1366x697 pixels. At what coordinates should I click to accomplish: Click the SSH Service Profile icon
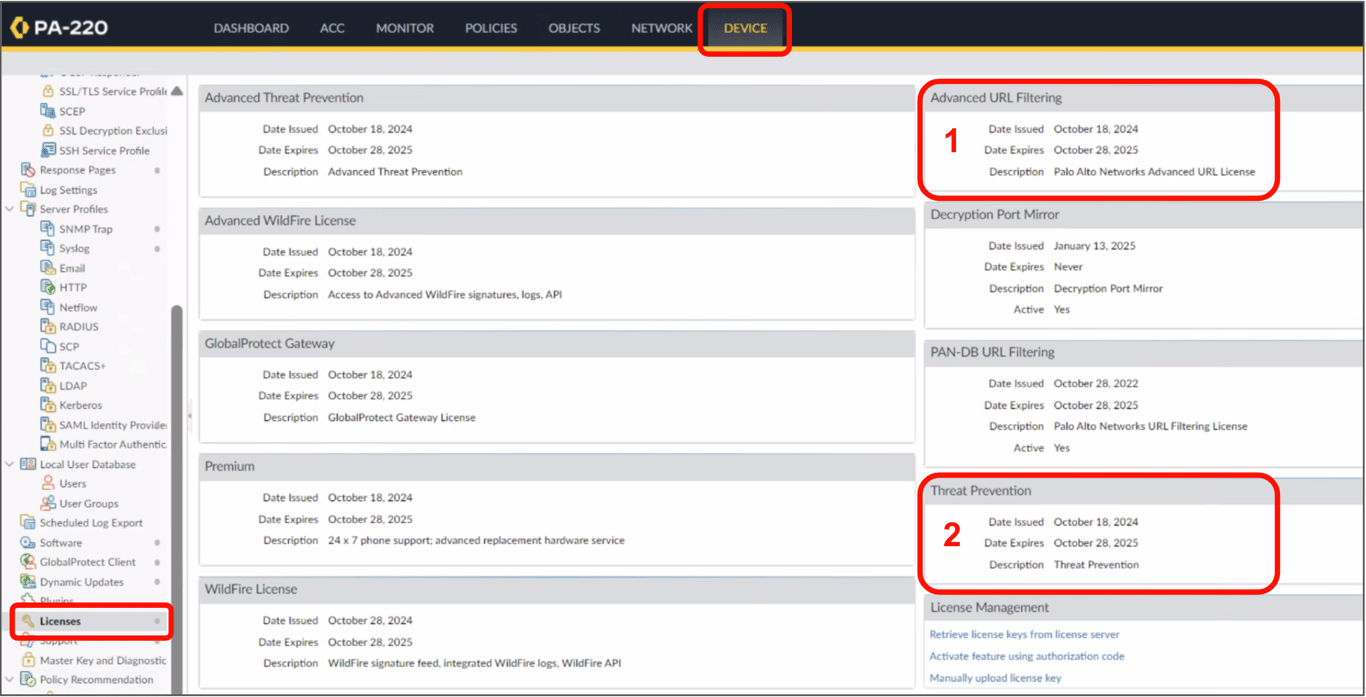47,150
